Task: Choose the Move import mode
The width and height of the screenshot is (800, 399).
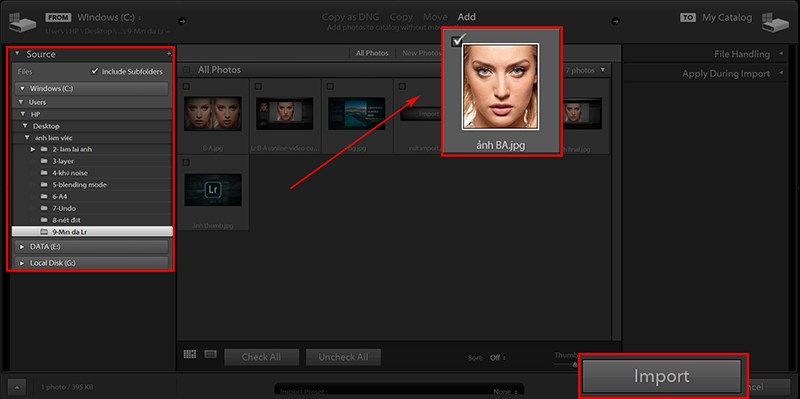Action: pyautogui.click(x=435, y=17)
